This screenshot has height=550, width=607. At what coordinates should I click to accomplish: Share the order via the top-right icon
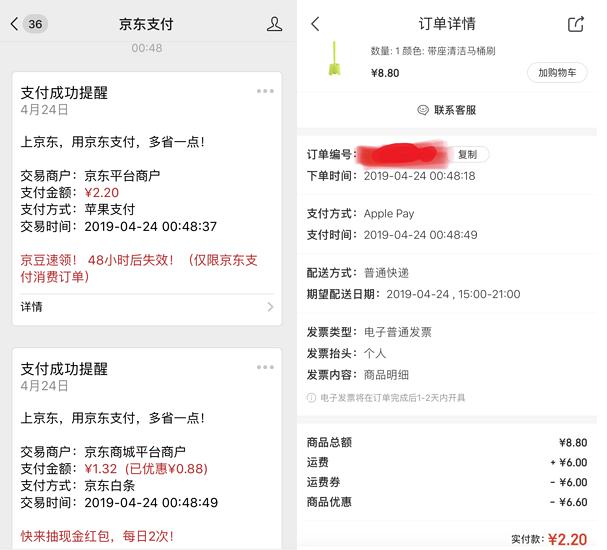point(576,24)
